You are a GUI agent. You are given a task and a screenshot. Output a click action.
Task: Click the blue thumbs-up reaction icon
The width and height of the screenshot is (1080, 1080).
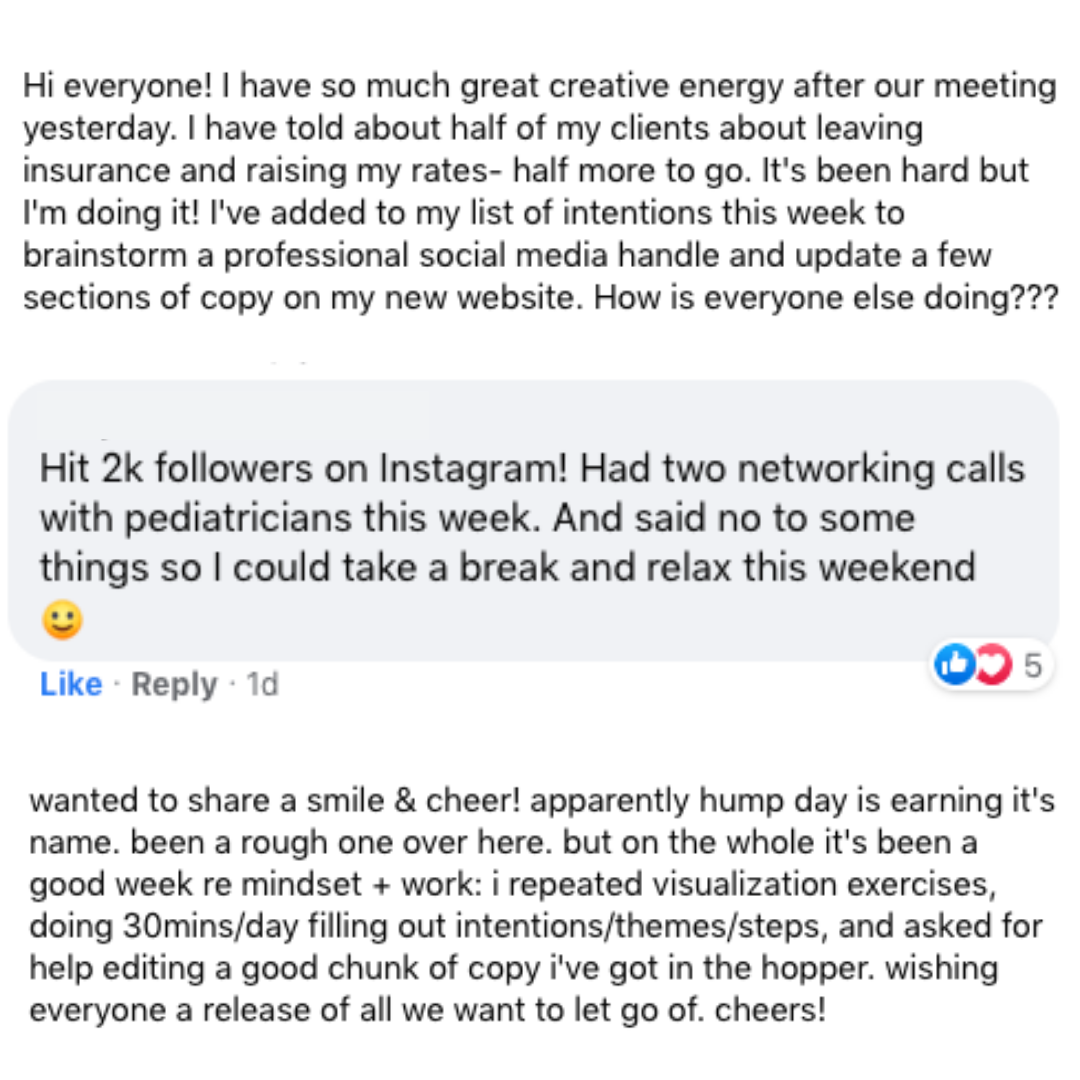click(x=955, y=664)
